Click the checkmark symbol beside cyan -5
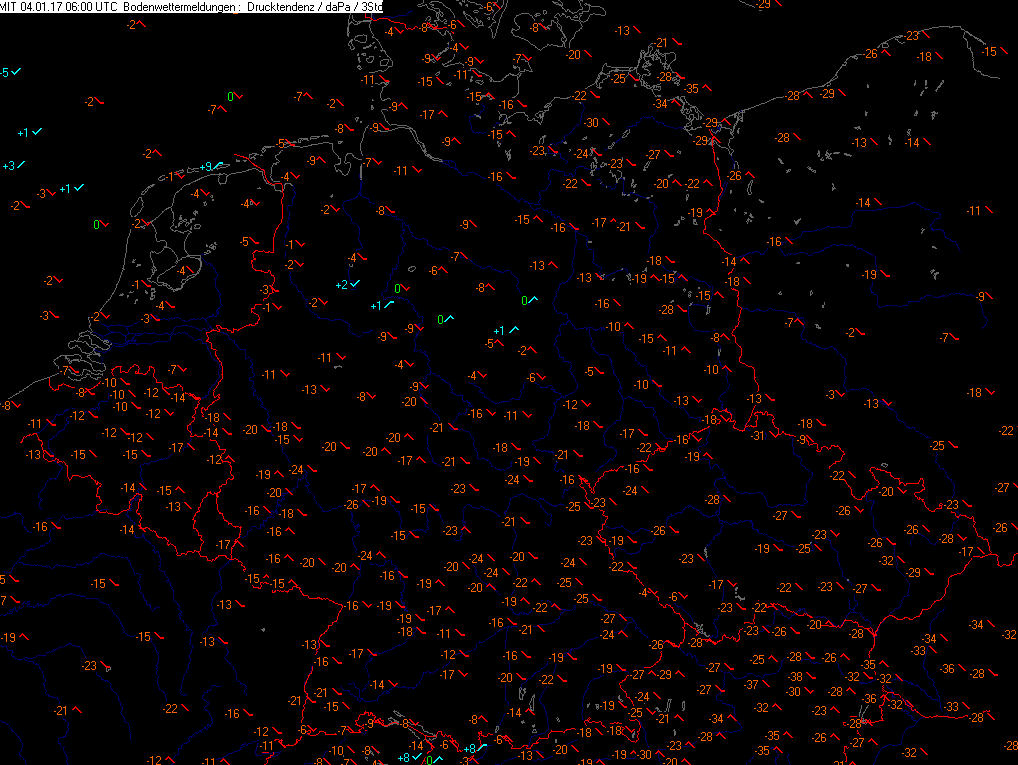Image resolution: width=1018 pixels, height=765 pixels. pyautogui.click(x=16, y=71)
